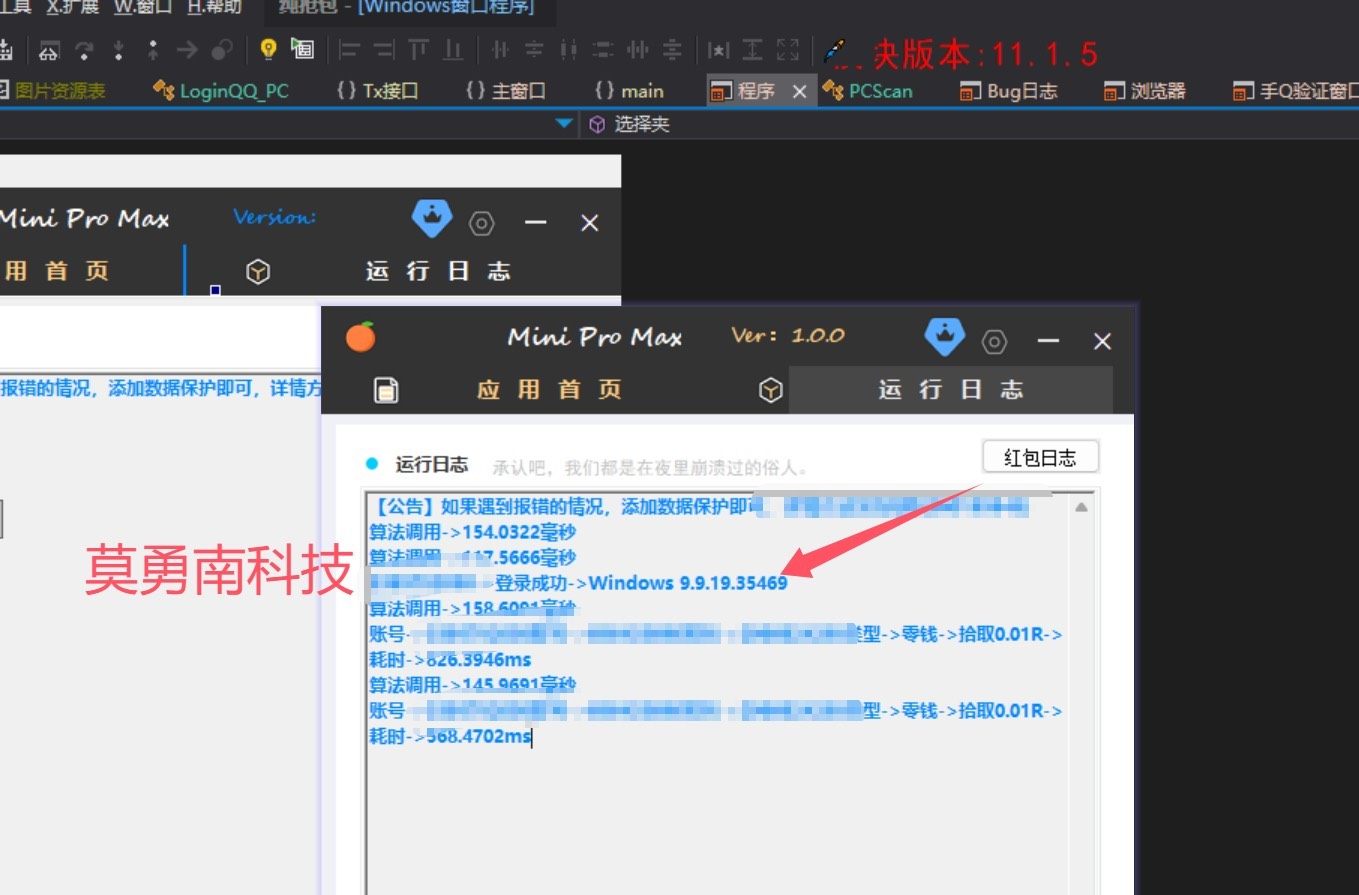Select the 应用首页 tab in the front window

549,390
